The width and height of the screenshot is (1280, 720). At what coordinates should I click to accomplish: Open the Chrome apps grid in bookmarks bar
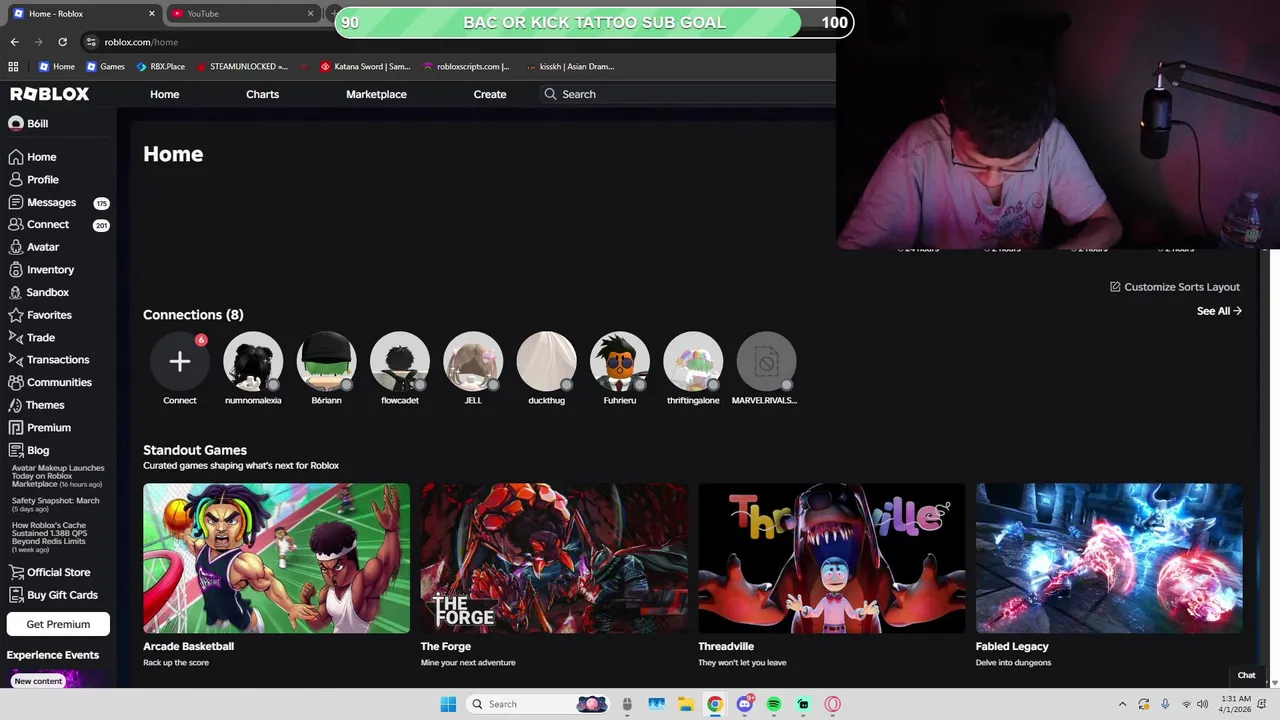(13, 66)
